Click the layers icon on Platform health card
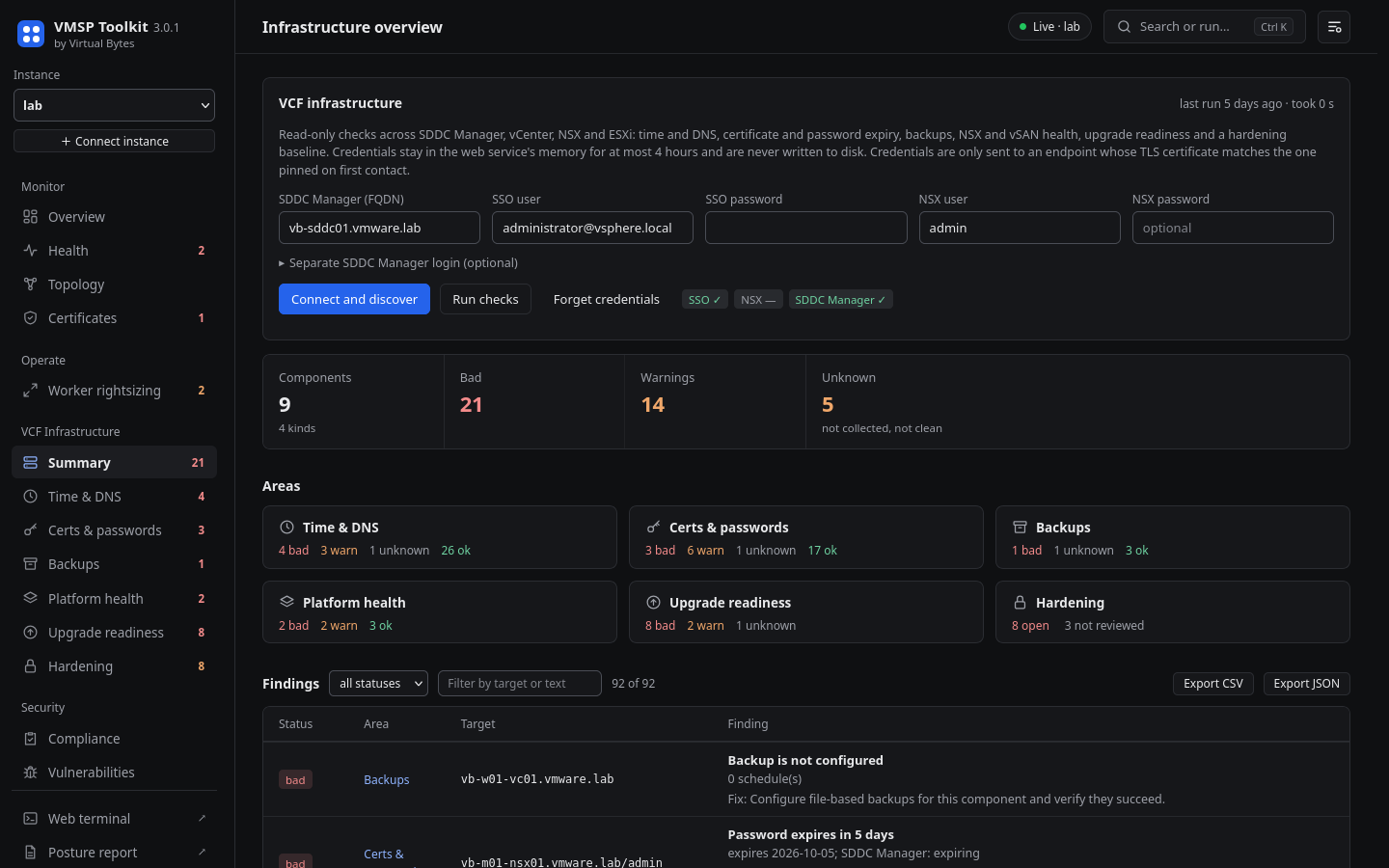The height and width of the screenshot is (868, 1389). [286, 603]
